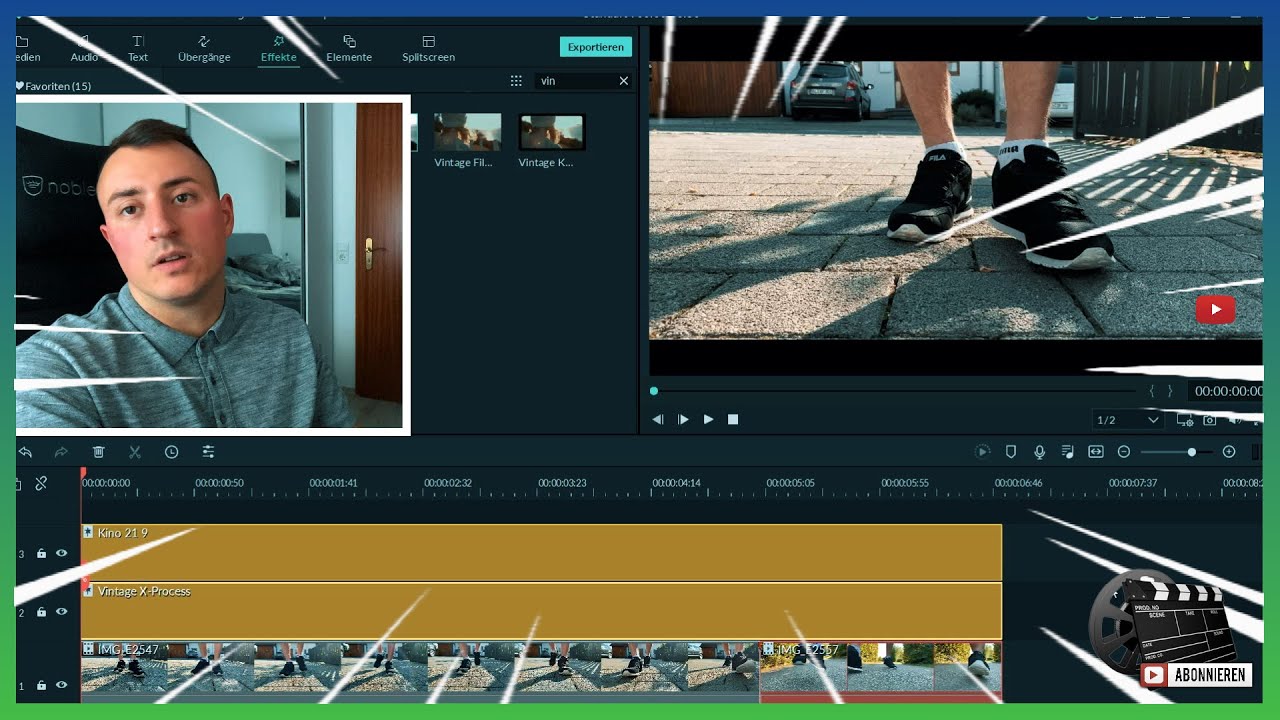Zoom in the timeline with plus icon
This screenshot has height=720, width=1280.
pos(1229,452)
